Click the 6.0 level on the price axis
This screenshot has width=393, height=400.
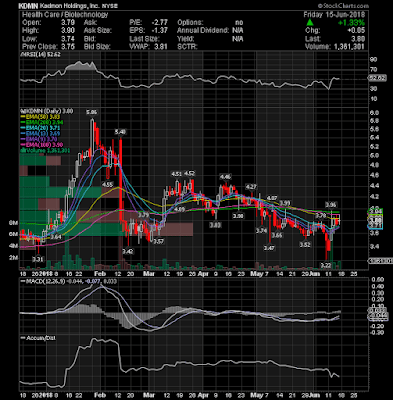pos(375,112)
